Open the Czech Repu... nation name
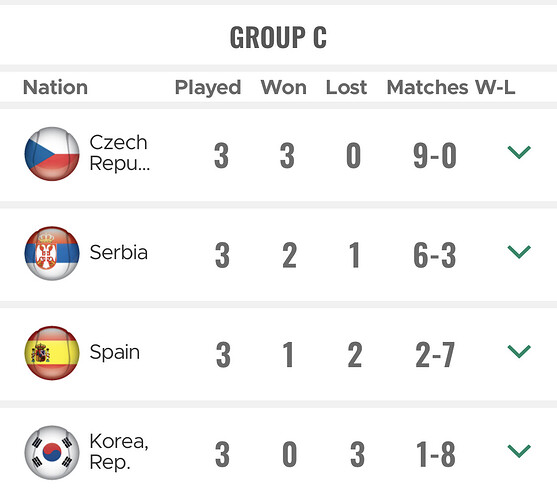 click(119, 153)
